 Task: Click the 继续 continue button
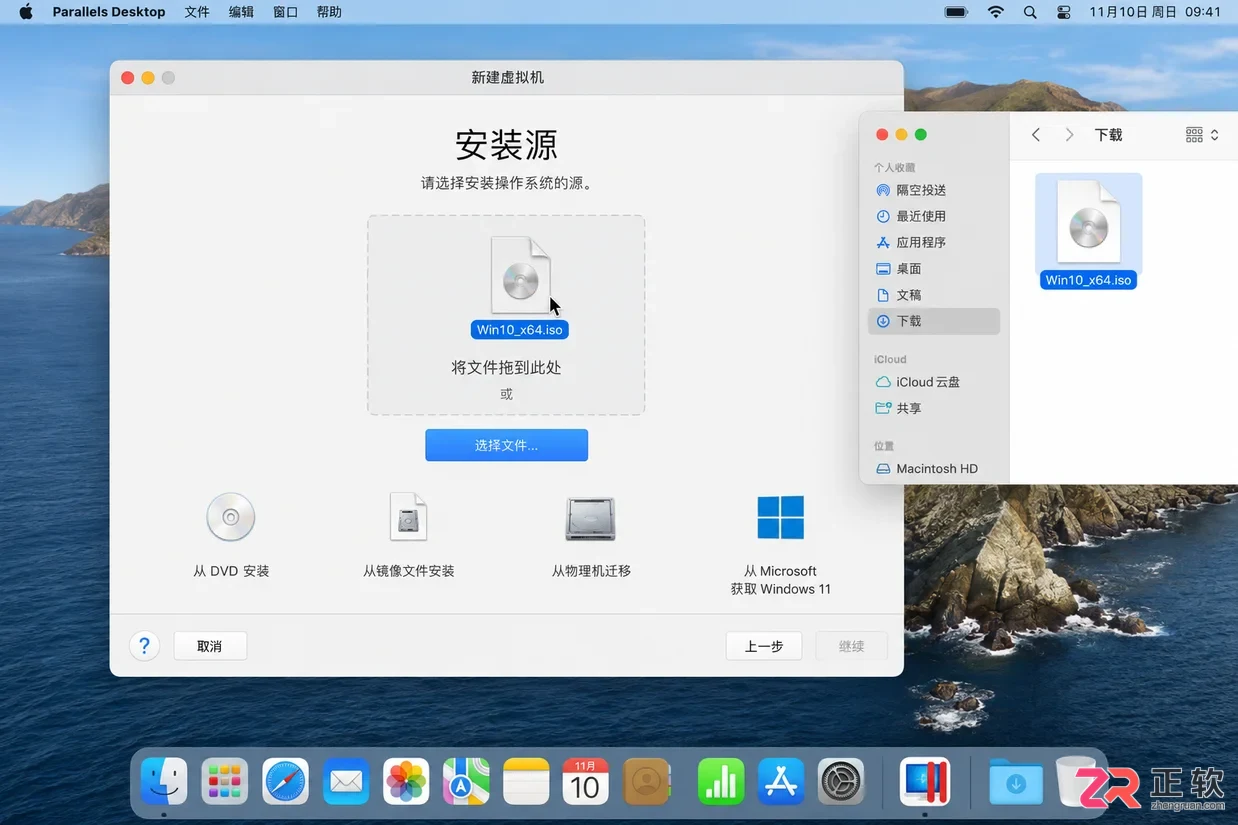pos(851,646)
